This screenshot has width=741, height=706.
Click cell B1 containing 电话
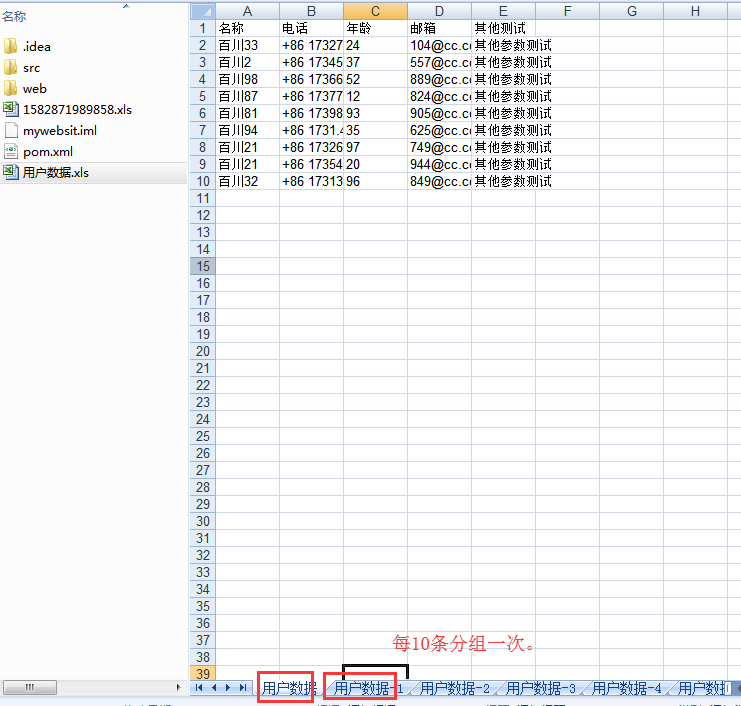(311, 28)
